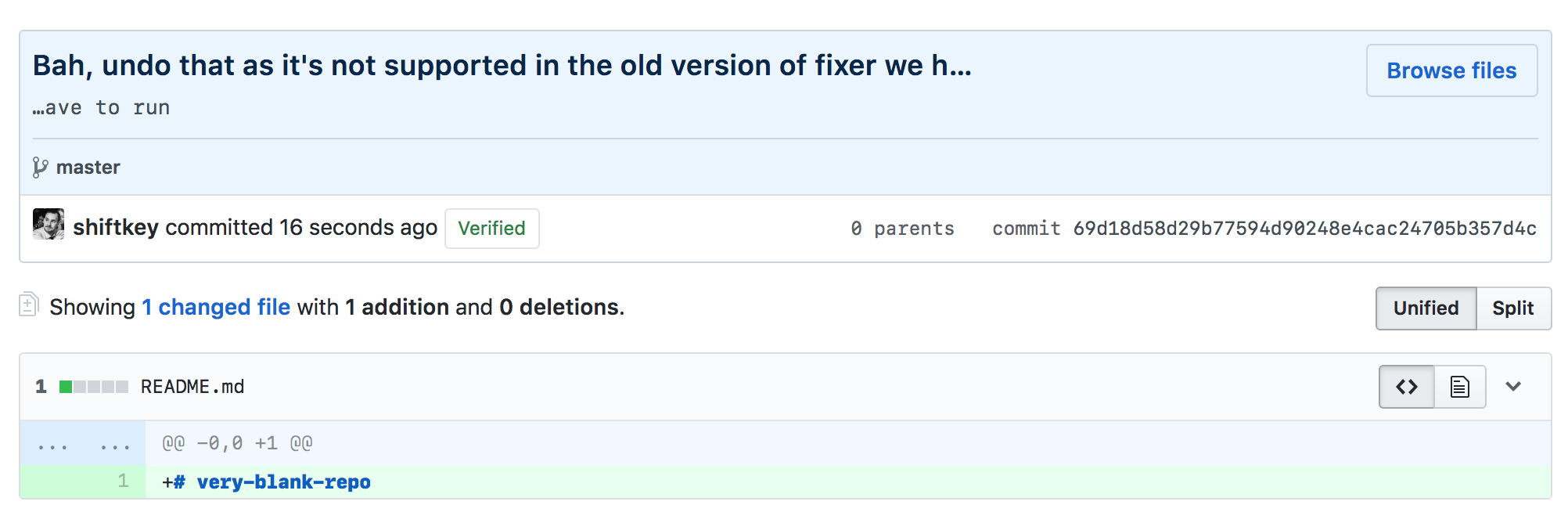Open the rich diff view icon
This screenshot has width=1568, height=523.
[1460, 386]
